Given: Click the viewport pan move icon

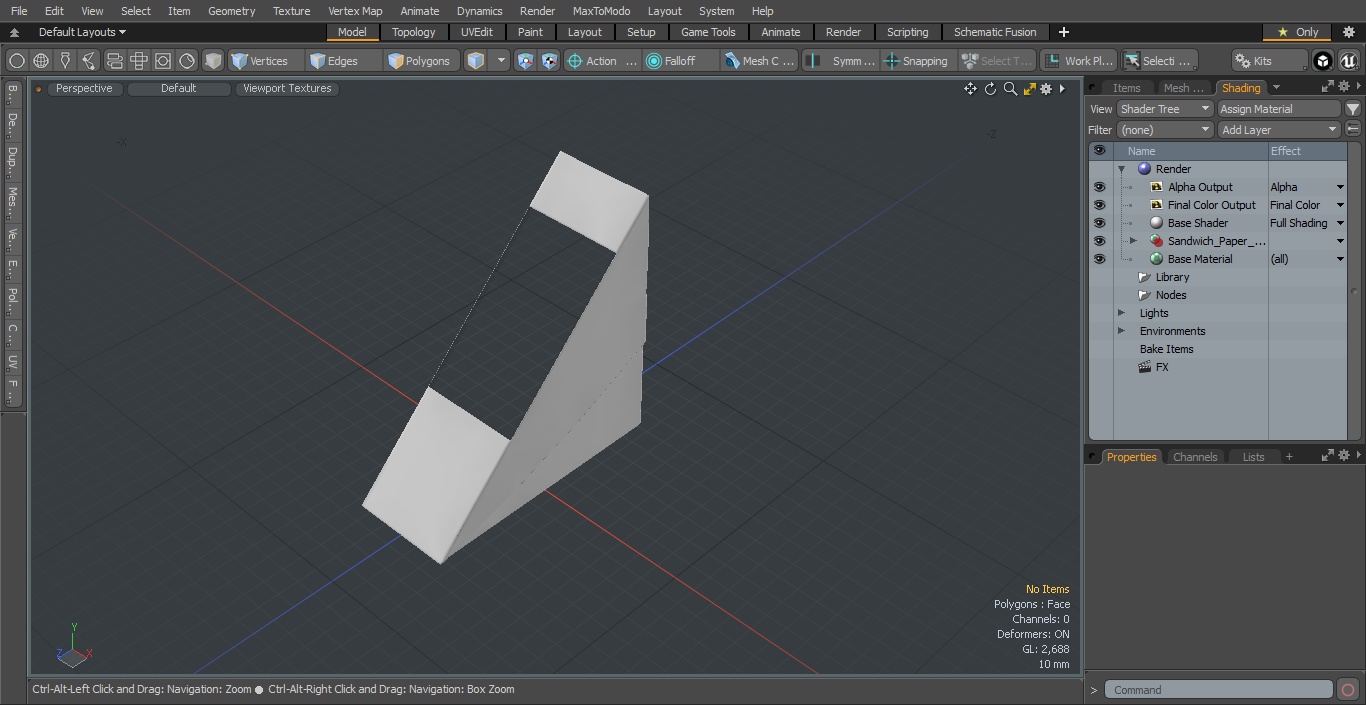Looking at the screenshot, I should [970, 89].
